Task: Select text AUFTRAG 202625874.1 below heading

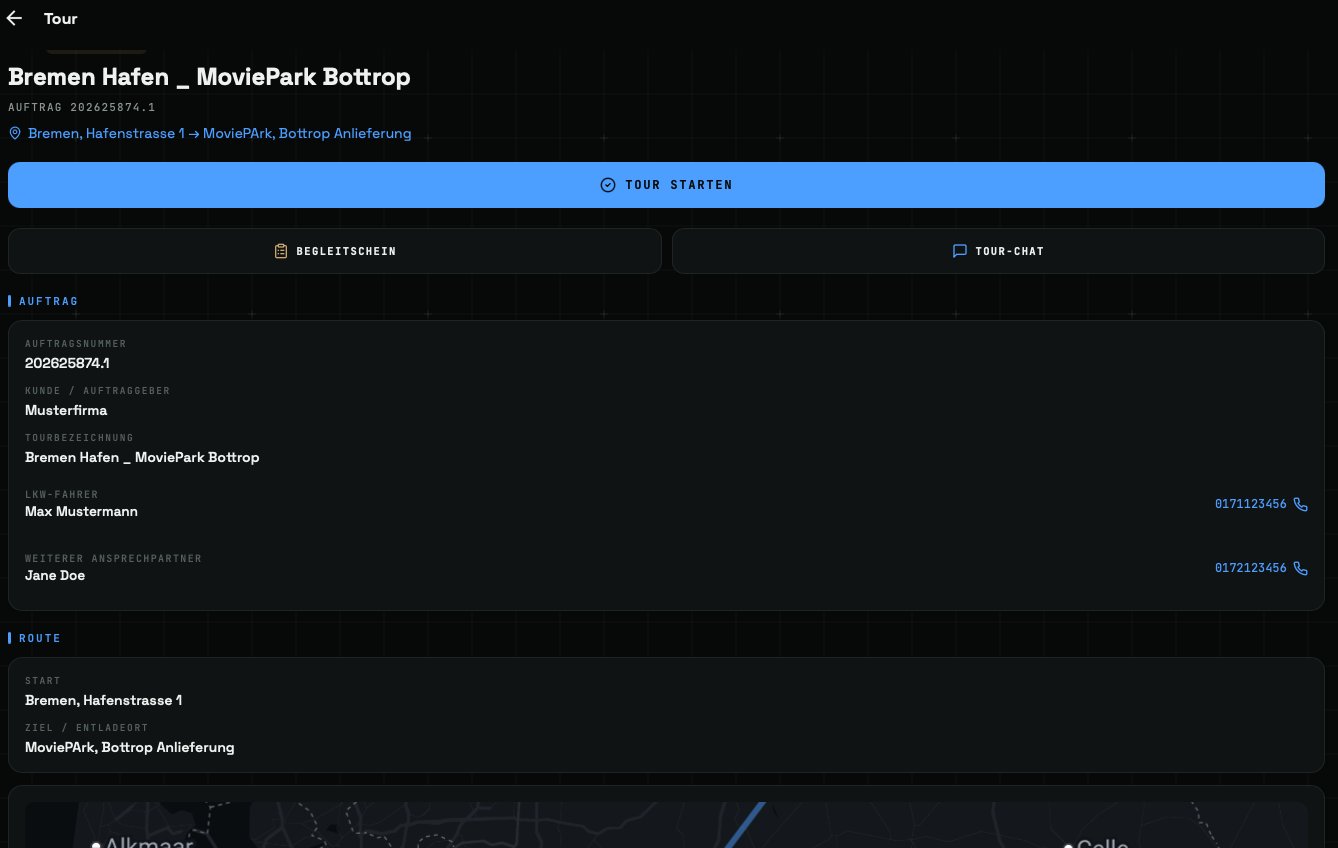Action: click(x=82, y=107)
